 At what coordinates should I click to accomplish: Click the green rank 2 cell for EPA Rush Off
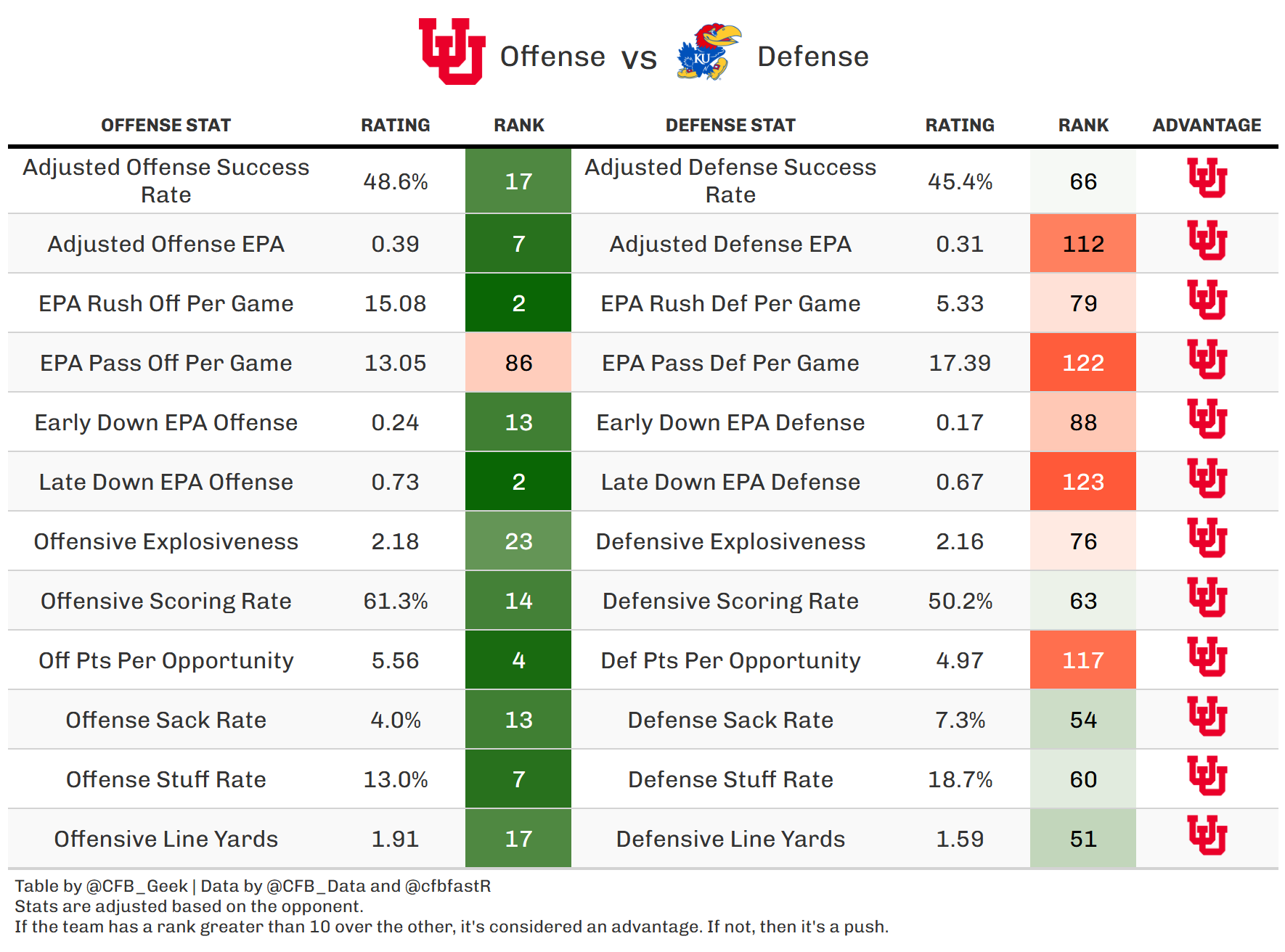(518, 303)
